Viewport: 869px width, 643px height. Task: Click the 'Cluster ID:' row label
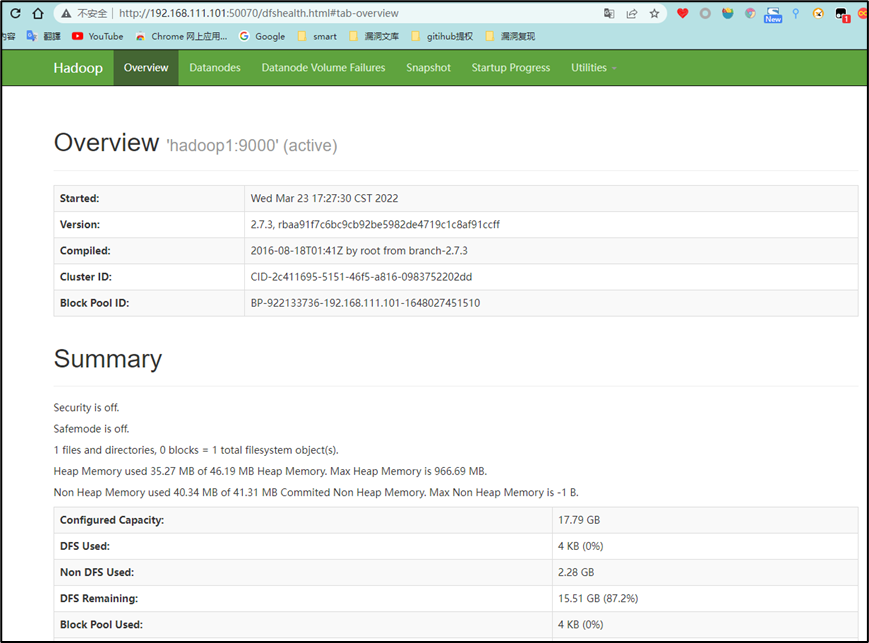point(86,277)
